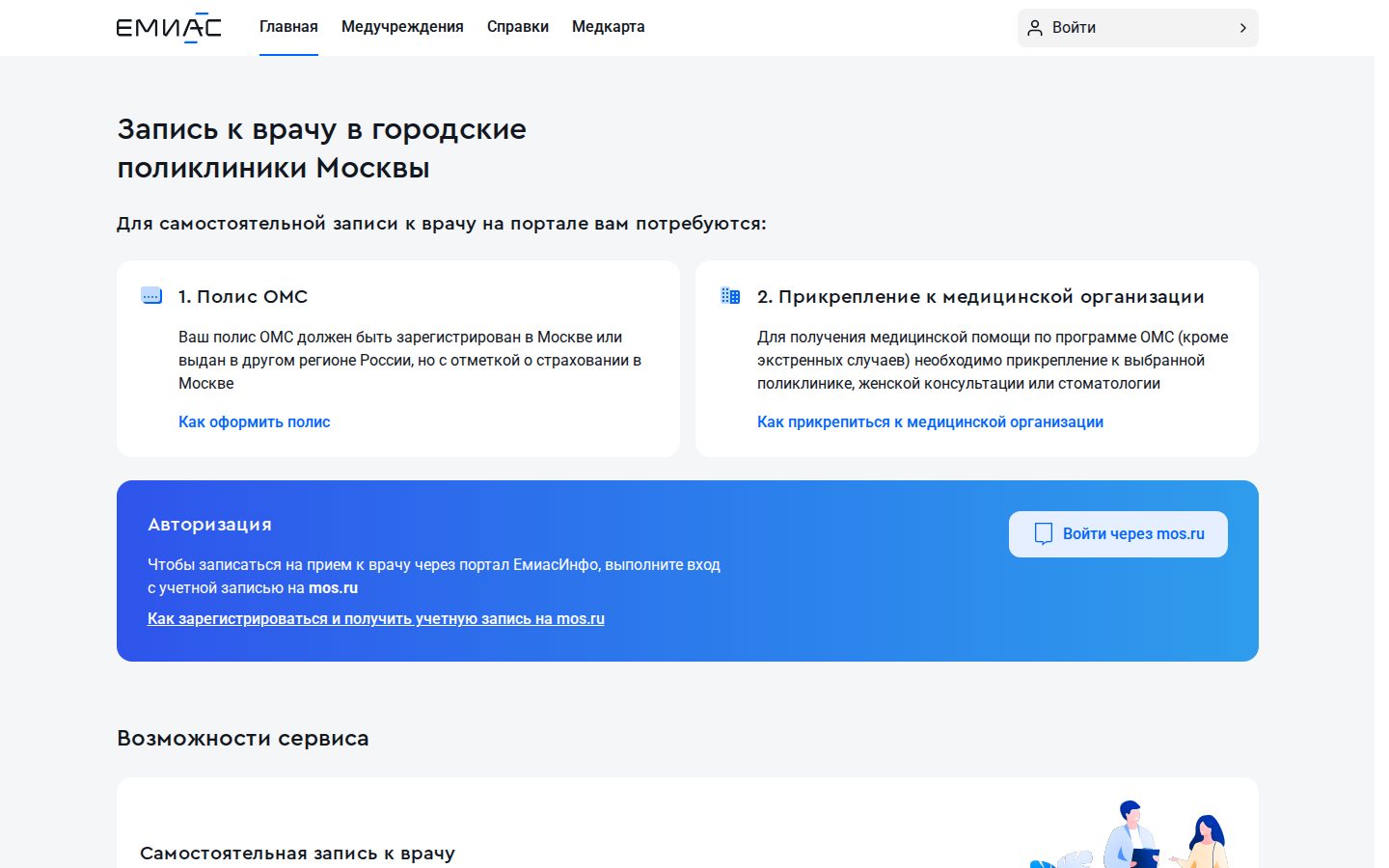The image size is (1389, 868).
Task: Click the building icon beside Прикрепление heading
Action: click(730, 296)
